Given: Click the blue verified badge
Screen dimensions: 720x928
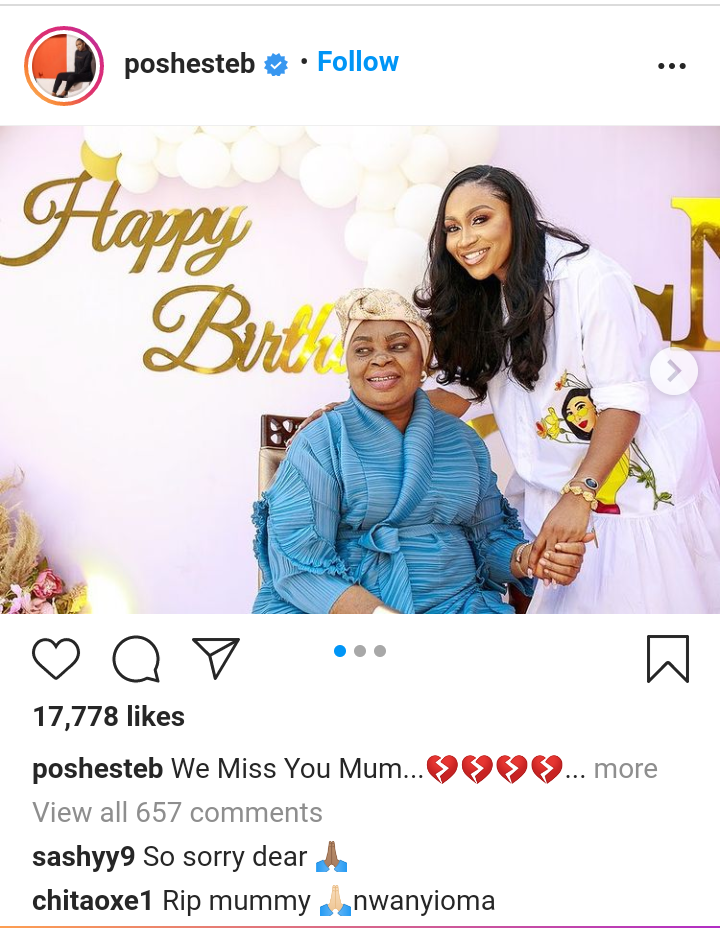Looking at the screenshot, I should pyautogui.click(x=276, y=65).
